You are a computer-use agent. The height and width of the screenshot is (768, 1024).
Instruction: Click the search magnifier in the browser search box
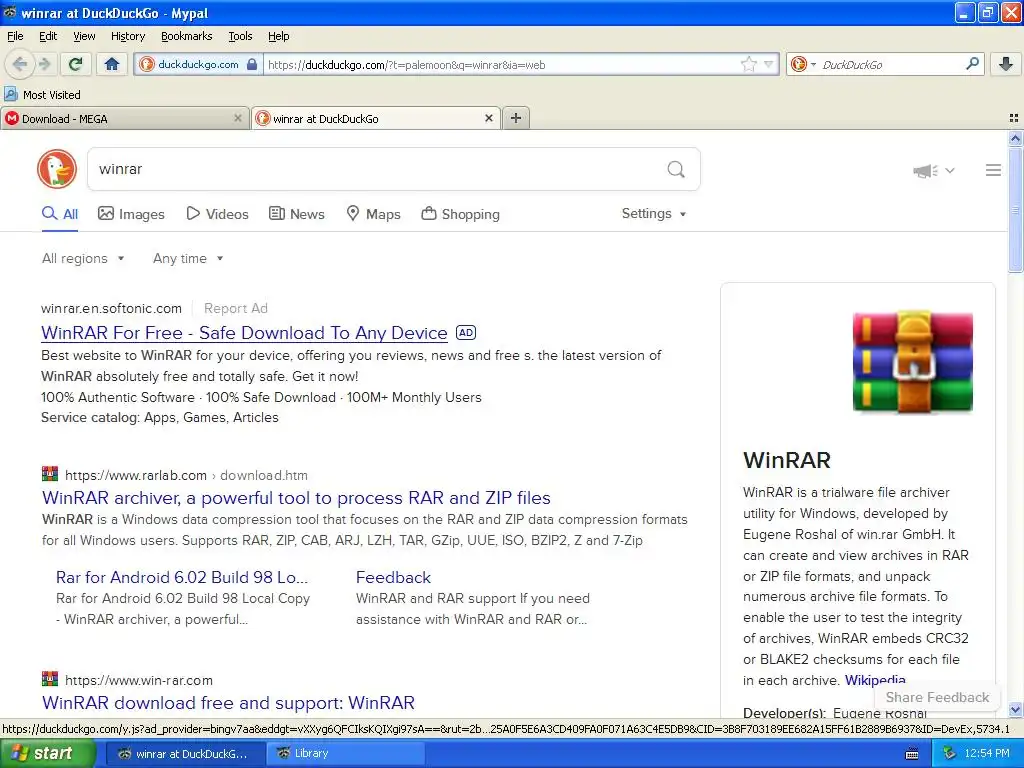click(972, 64)
